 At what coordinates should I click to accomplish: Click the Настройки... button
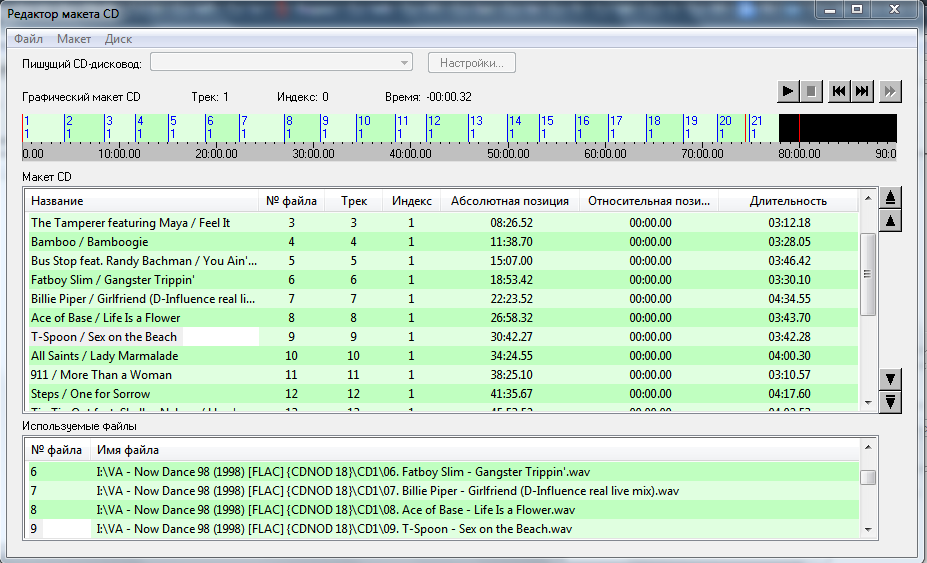pos(472,63)
